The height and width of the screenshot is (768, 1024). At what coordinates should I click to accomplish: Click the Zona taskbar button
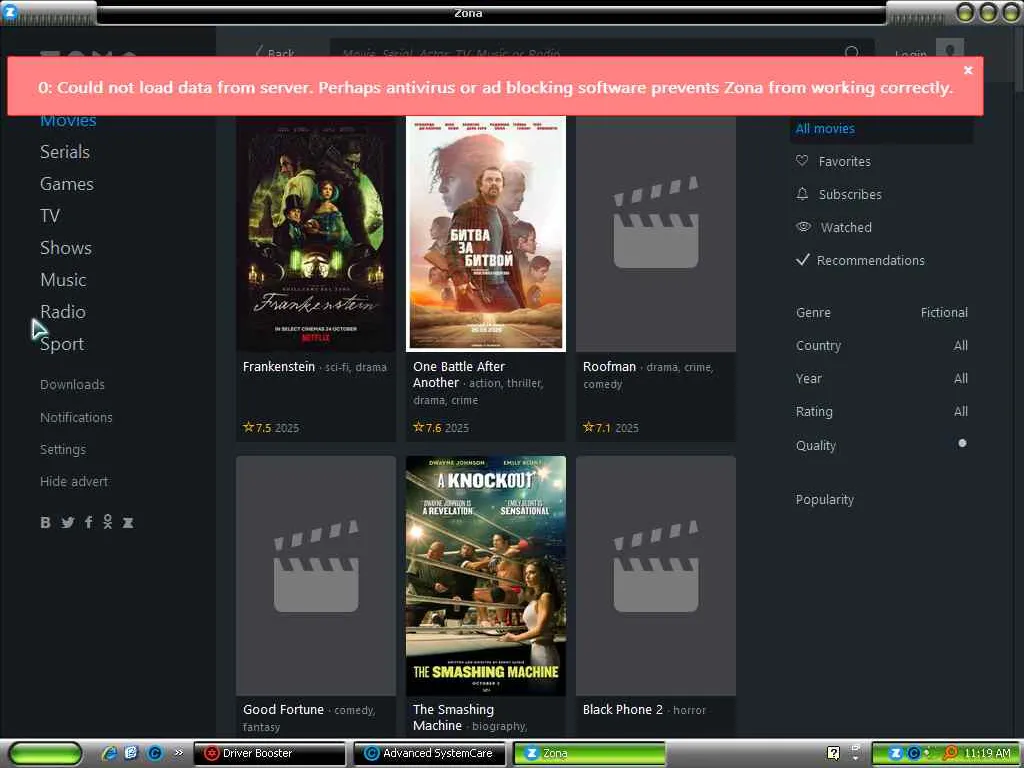(590, 753)
